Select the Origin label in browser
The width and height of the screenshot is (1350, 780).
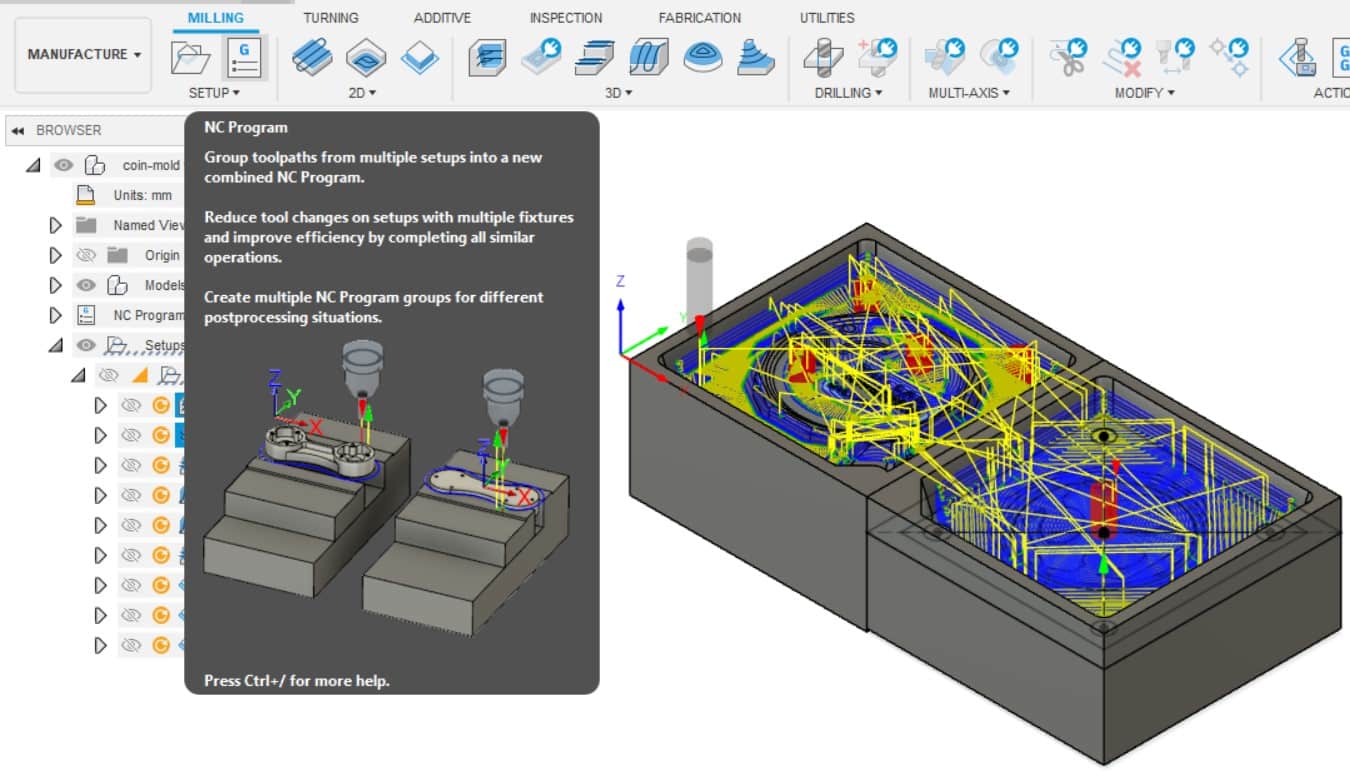click(x=162, y=255)
